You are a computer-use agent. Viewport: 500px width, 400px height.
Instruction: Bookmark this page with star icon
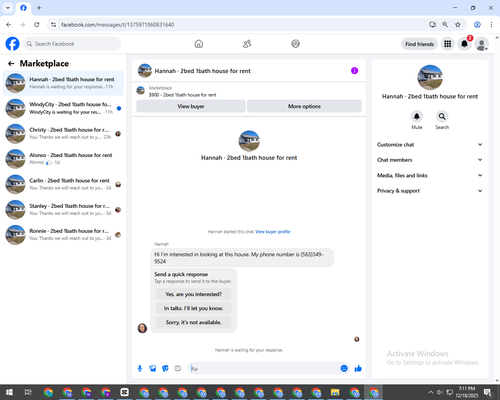458,24
